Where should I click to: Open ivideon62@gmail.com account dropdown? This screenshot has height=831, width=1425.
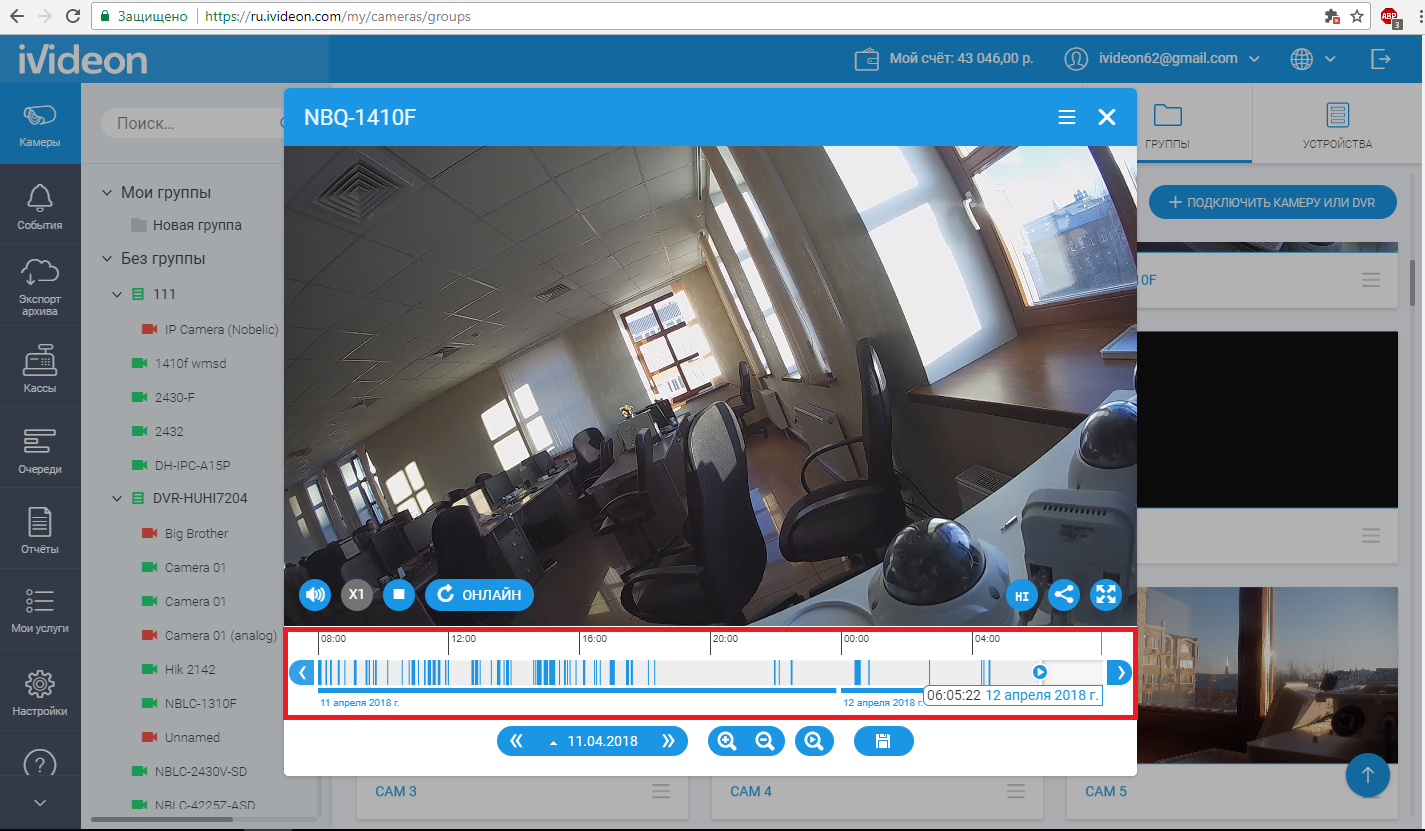point(1162,59)
